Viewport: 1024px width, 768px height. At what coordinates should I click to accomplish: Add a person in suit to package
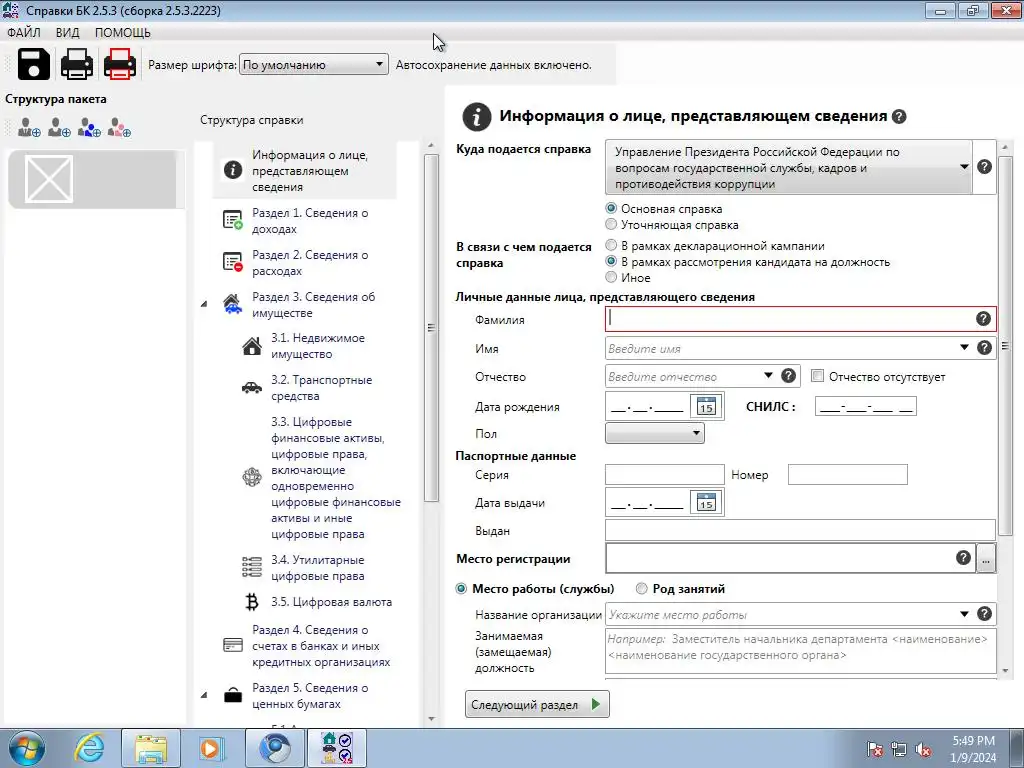click(x=29, y=127)
